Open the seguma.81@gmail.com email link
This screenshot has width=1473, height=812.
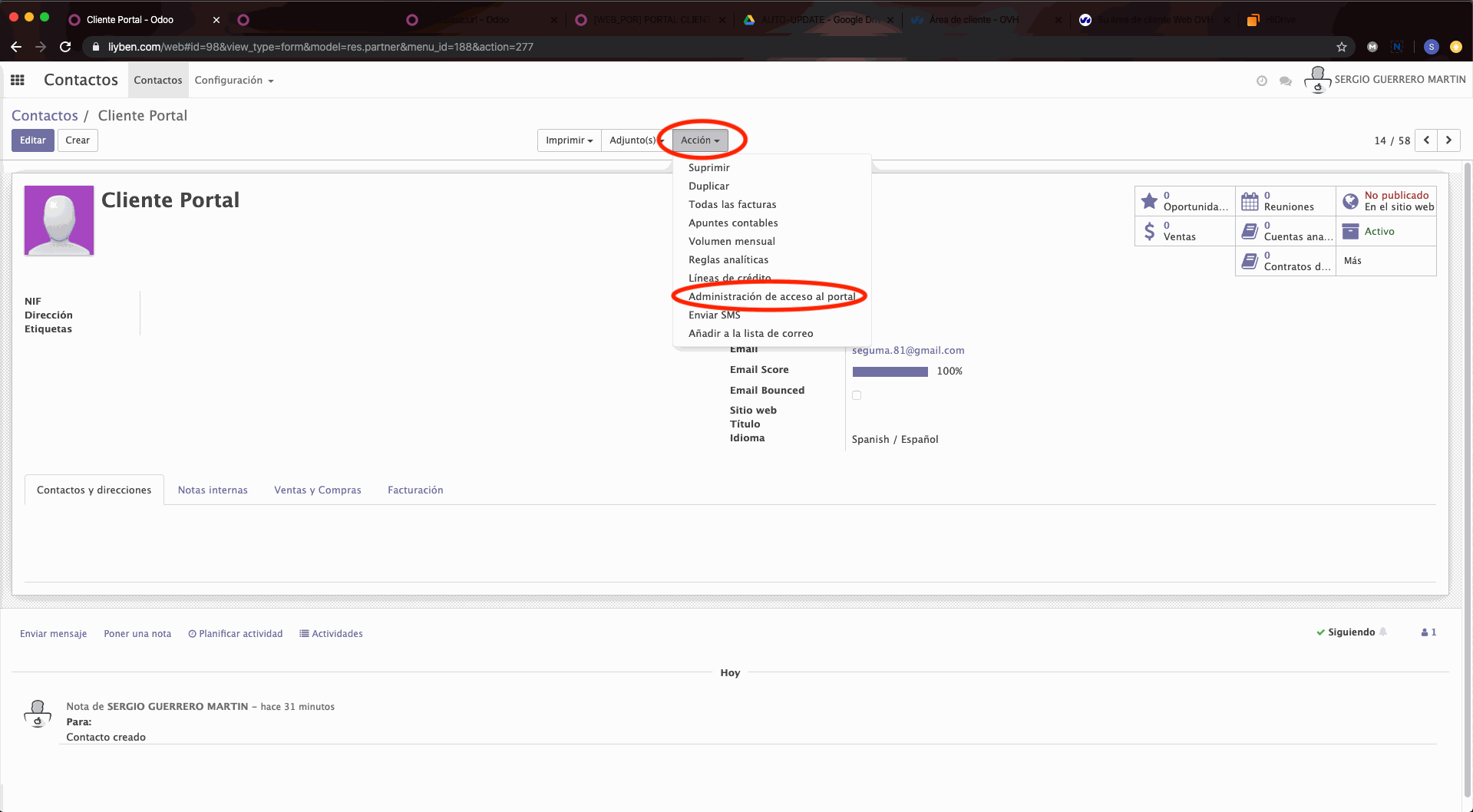tap(907, 351)
